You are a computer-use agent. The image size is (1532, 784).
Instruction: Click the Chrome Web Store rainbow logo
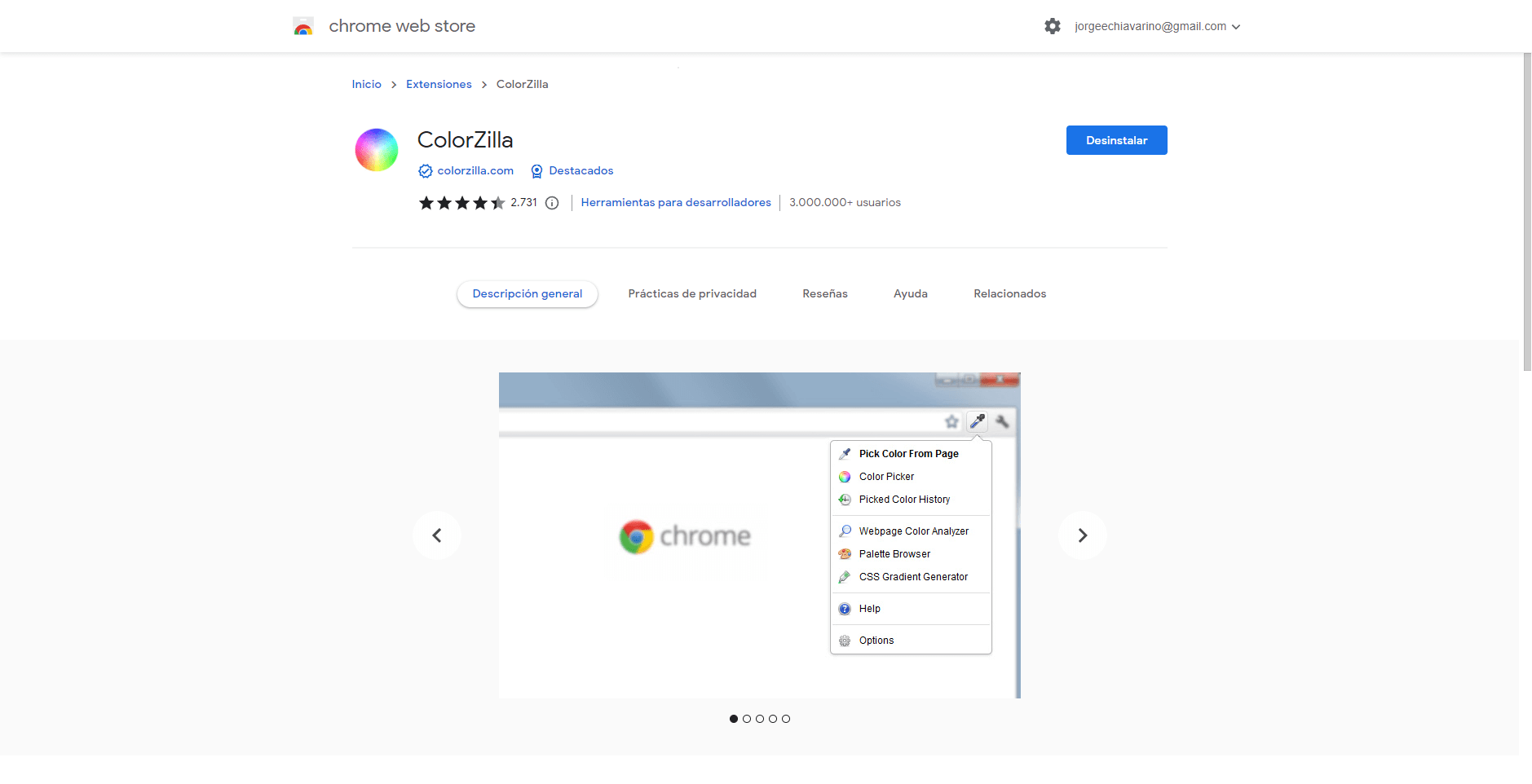[303, 26]
